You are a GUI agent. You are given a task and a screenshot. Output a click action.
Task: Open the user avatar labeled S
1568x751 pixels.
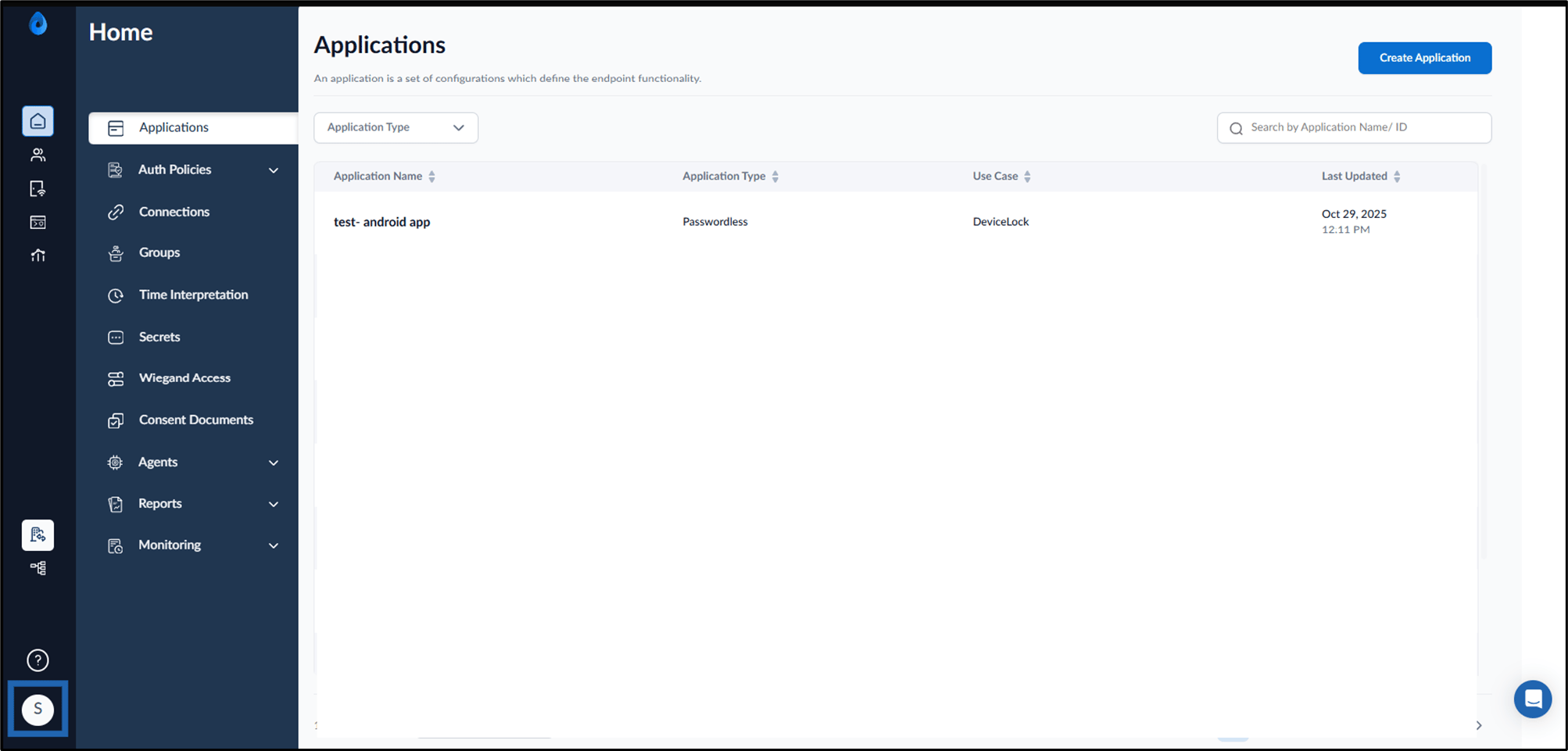pyautogui.click(x=38, y=709)
